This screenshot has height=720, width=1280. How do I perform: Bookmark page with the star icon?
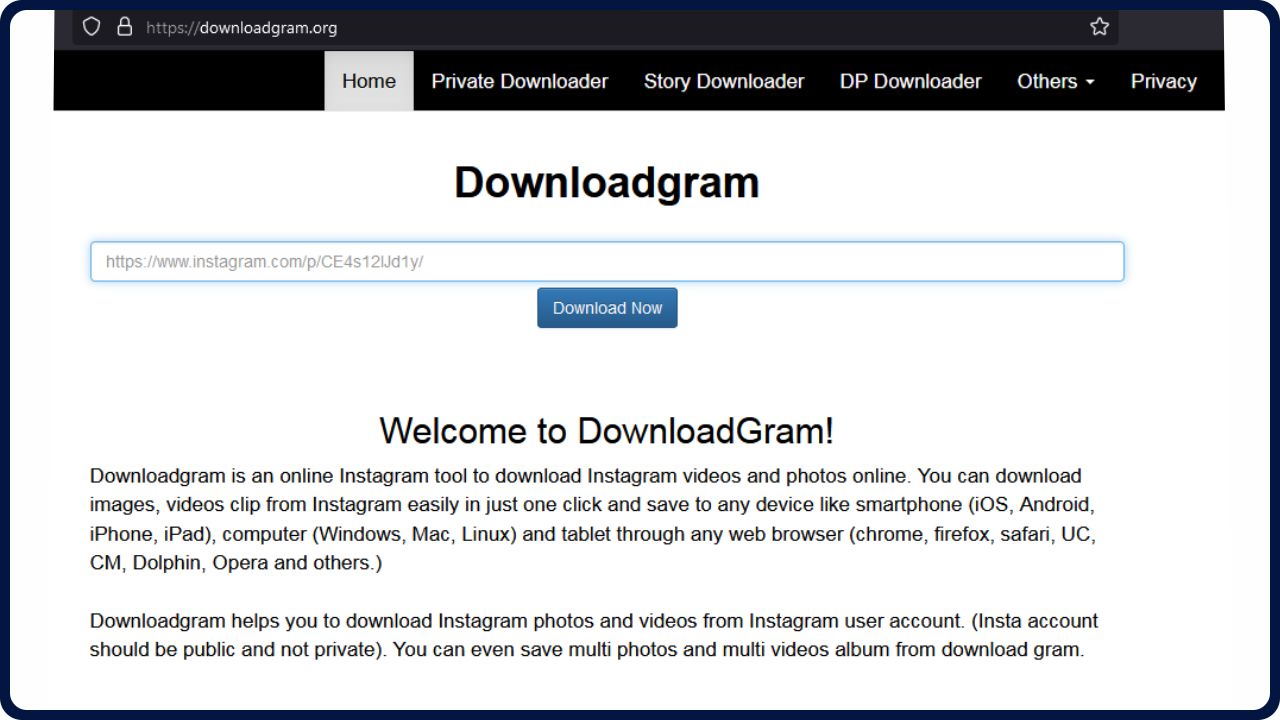pyautogui.click(x=1099, y=27)
